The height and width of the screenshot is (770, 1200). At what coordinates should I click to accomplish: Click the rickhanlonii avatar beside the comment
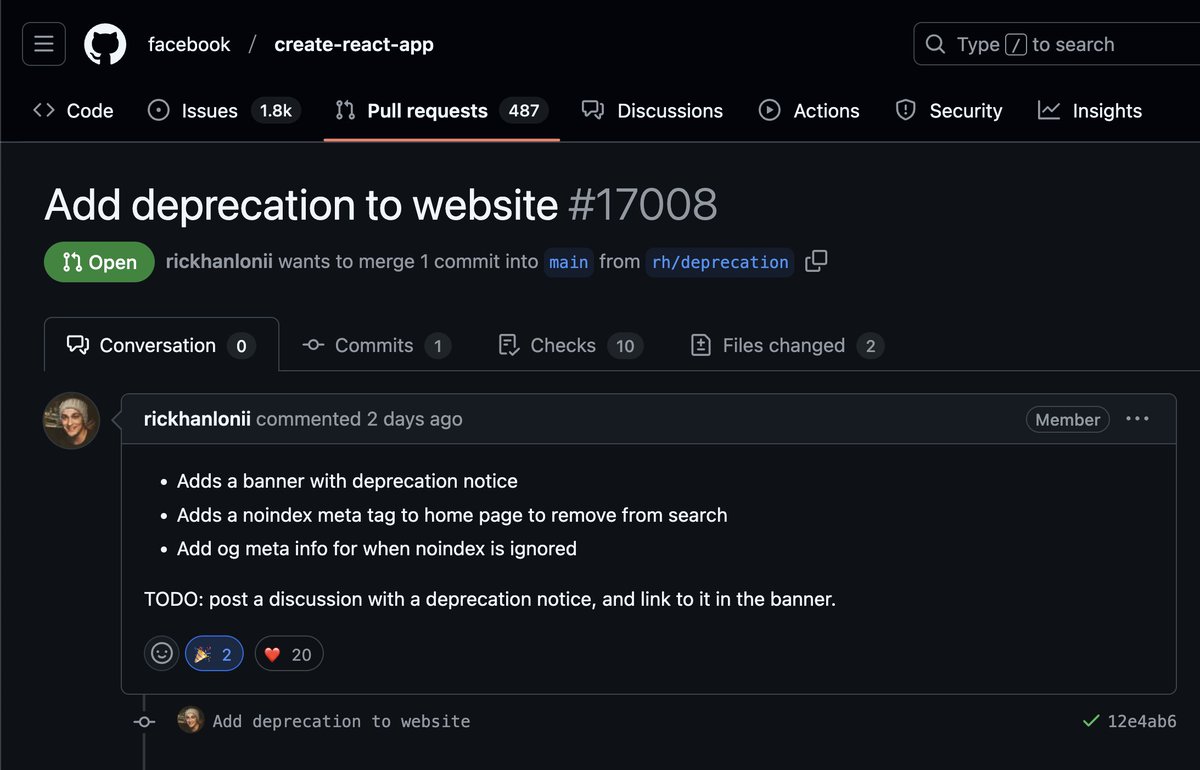[x=71, y=420]
